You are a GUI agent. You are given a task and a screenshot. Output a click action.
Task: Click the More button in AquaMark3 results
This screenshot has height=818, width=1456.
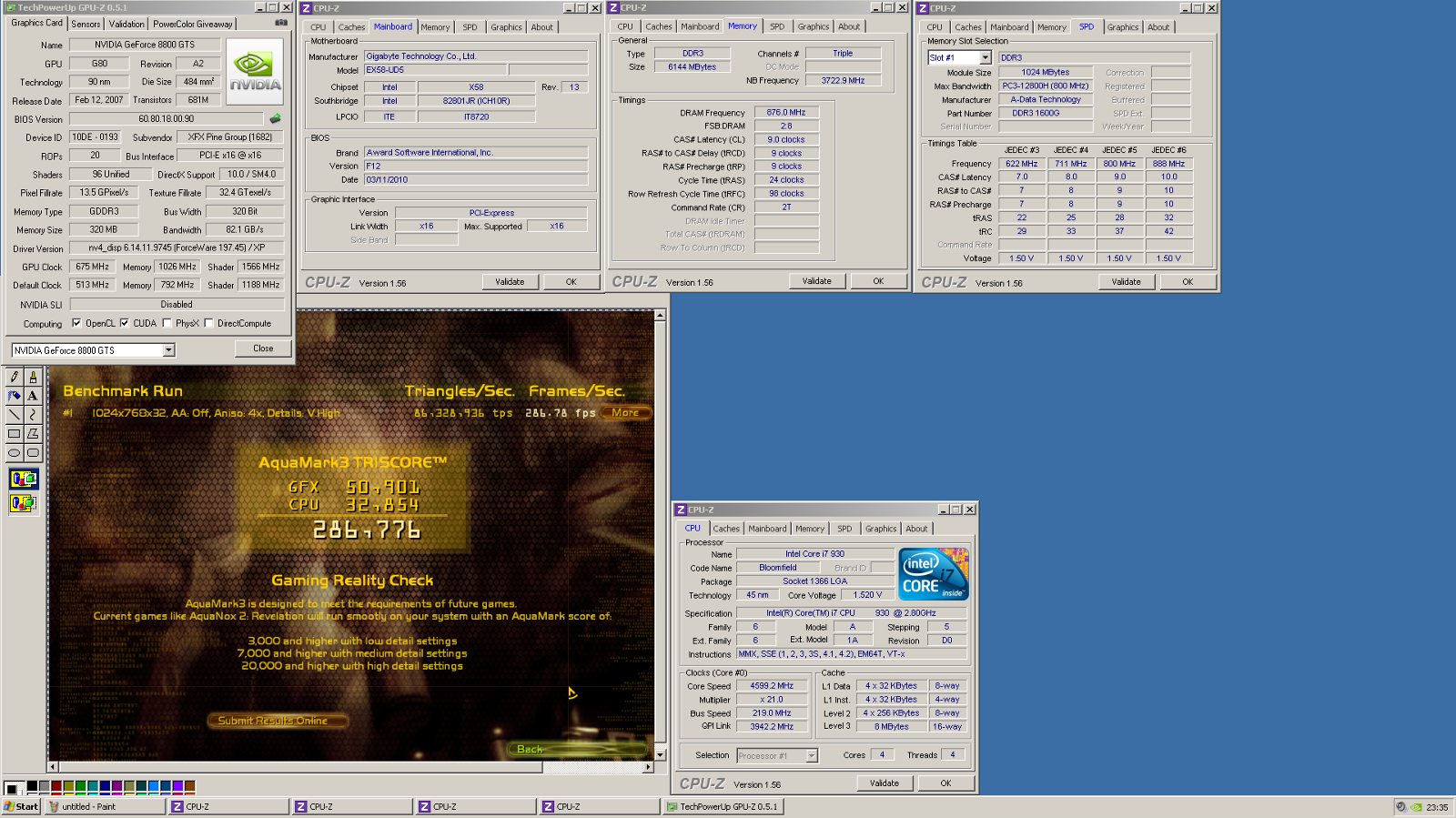[x=625, y=413]
